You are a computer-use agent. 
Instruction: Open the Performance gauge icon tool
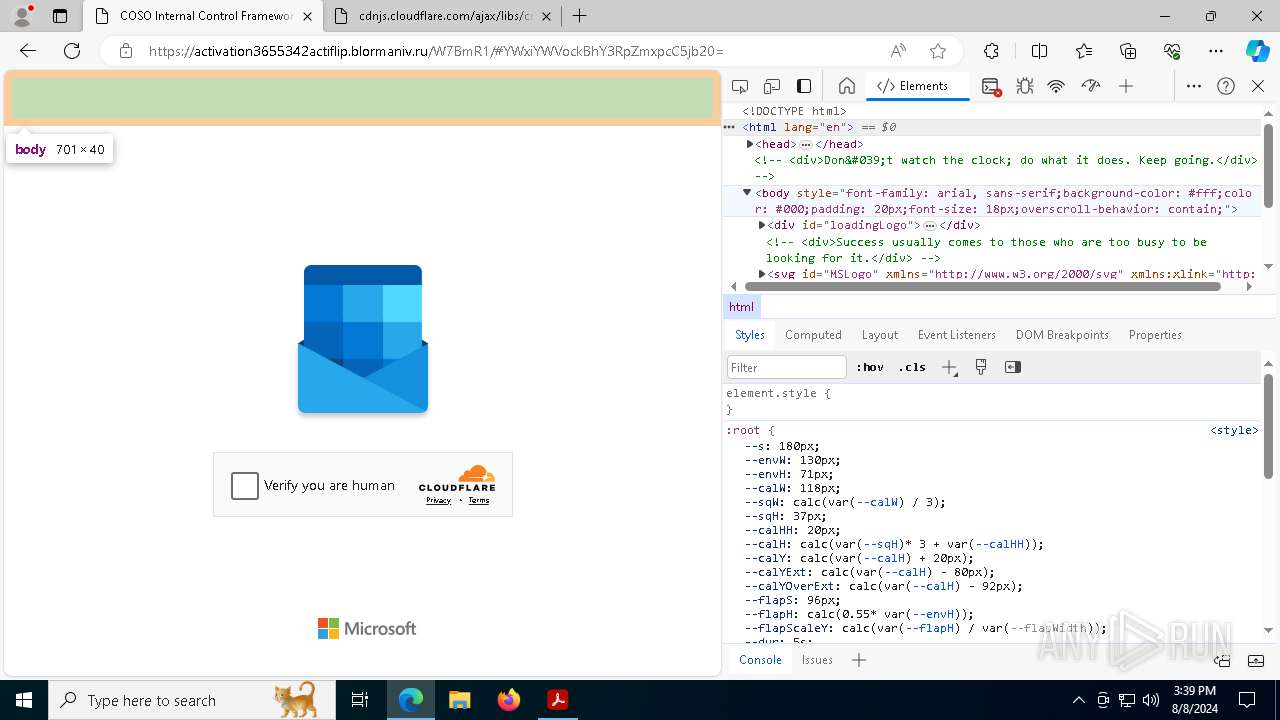click(x=1091, y=86)
